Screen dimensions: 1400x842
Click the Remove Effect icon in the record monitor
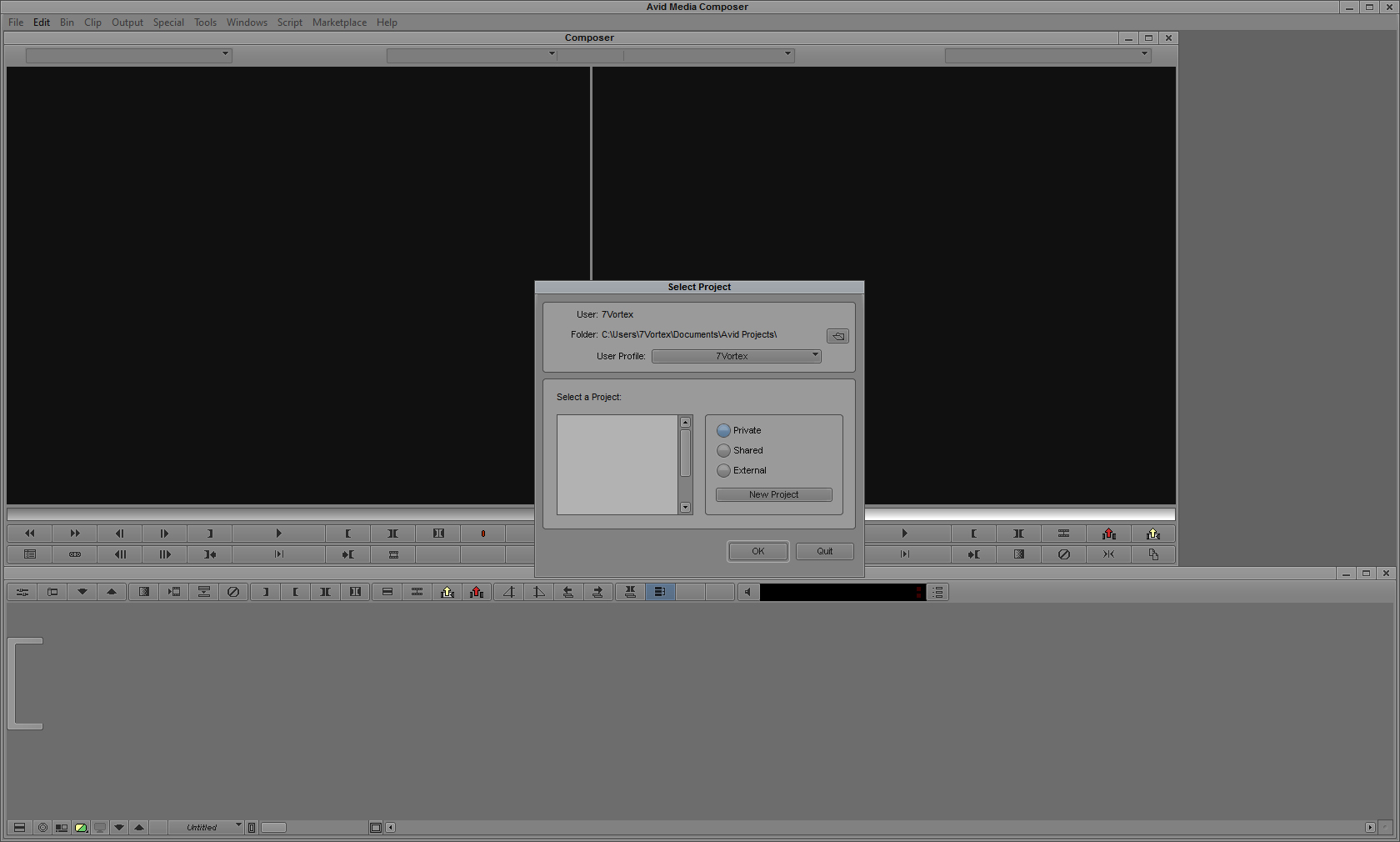coord(1064,554)
